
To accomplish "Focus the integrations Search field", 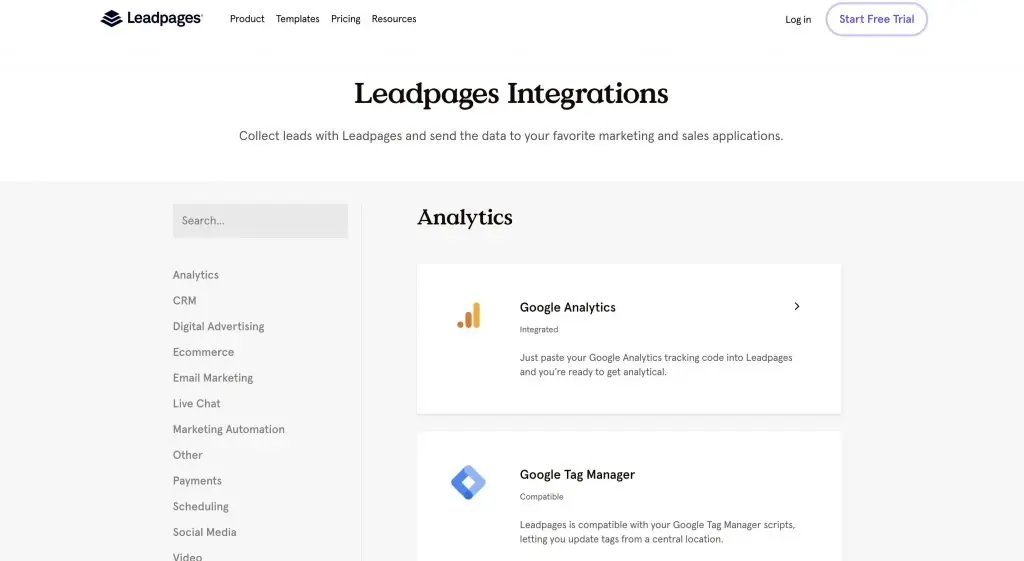I will pos(260,221).
